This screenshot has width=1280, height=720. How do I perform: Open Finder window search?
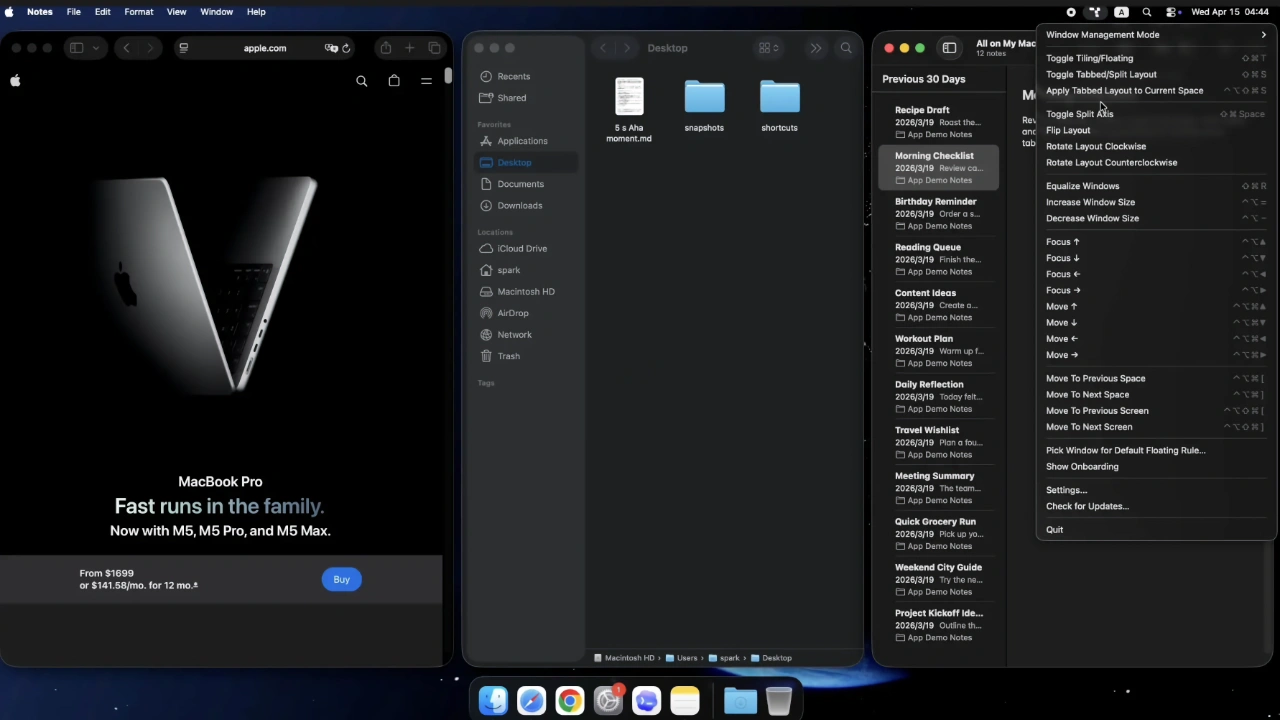coord(846,48)
